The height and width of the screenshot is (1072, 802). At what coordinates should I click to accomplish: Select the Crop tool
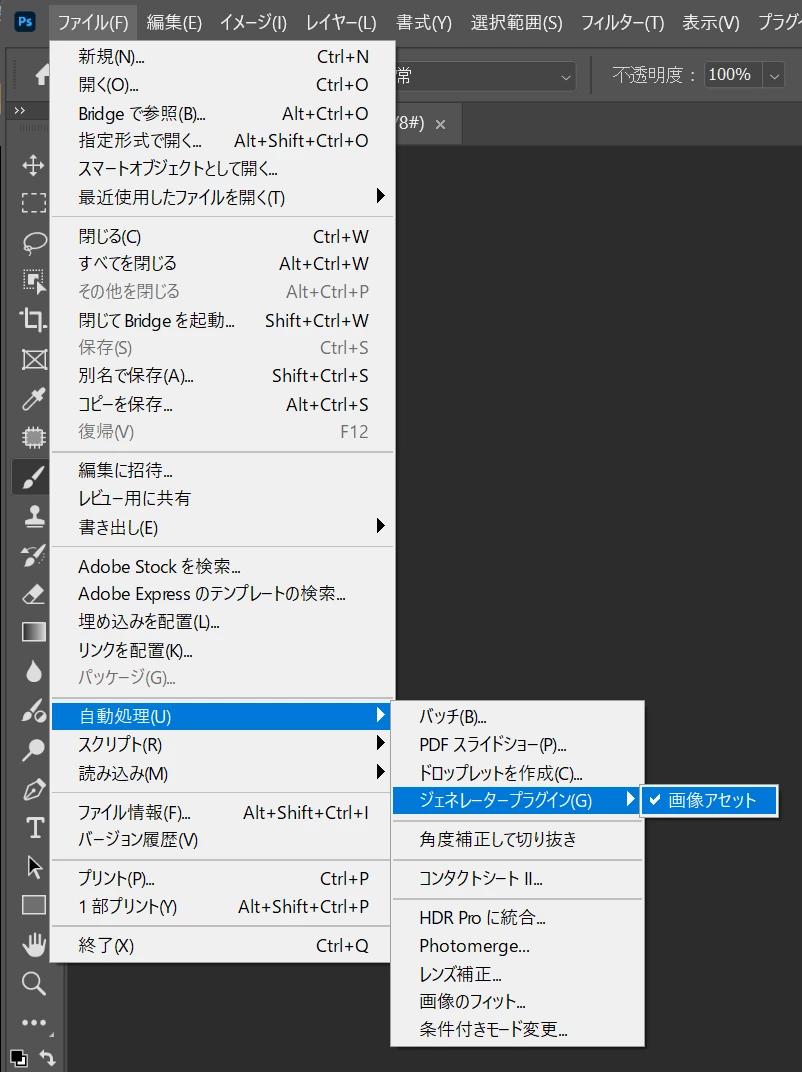(33, 320)
